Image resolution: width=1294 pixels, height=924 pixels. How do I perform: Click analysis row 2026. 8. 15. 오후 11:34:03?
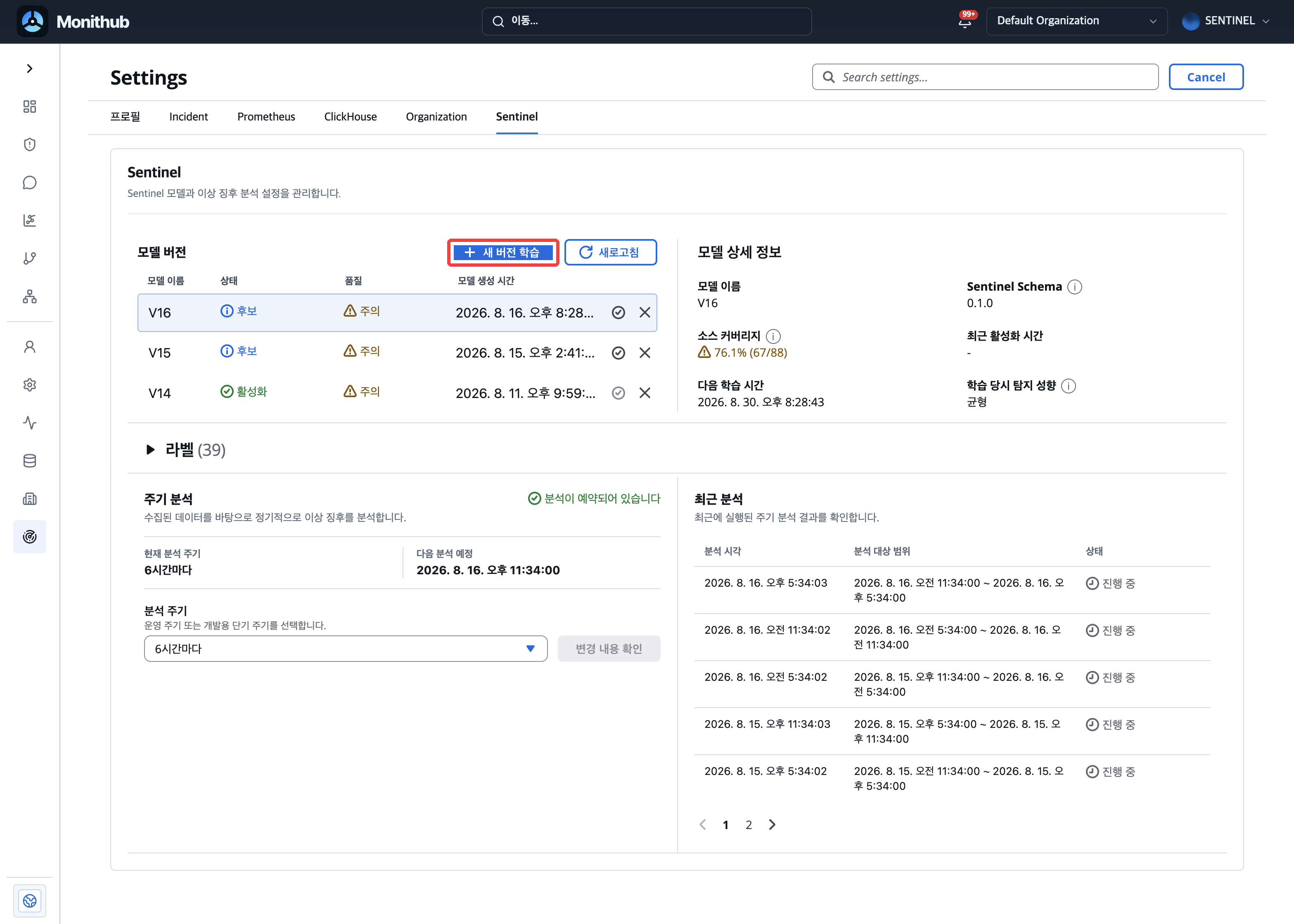click(952, 731)
